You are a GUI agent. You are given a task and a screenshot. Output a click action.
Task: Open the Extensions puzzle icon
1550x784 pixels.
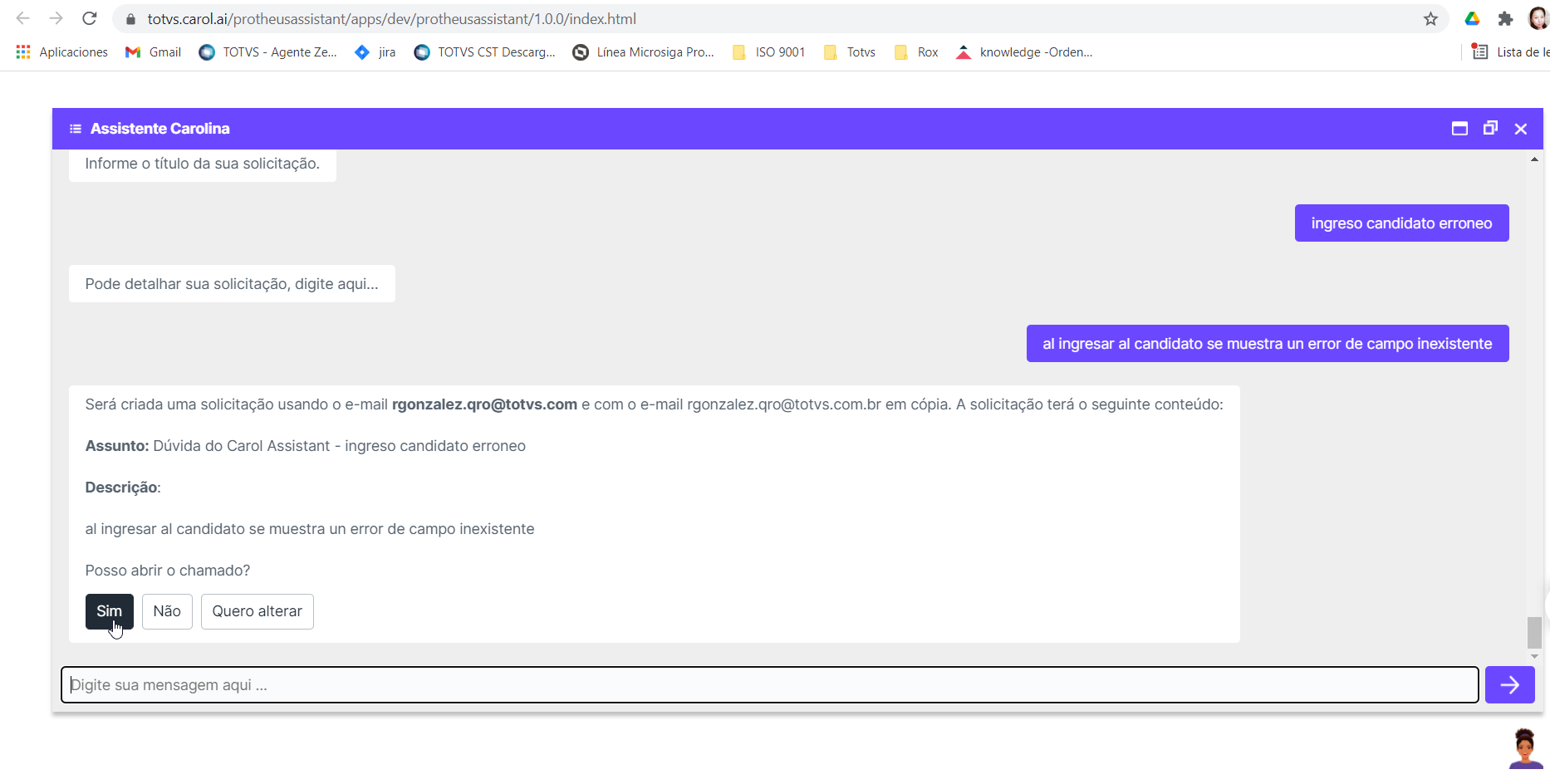pos(1505,19)
